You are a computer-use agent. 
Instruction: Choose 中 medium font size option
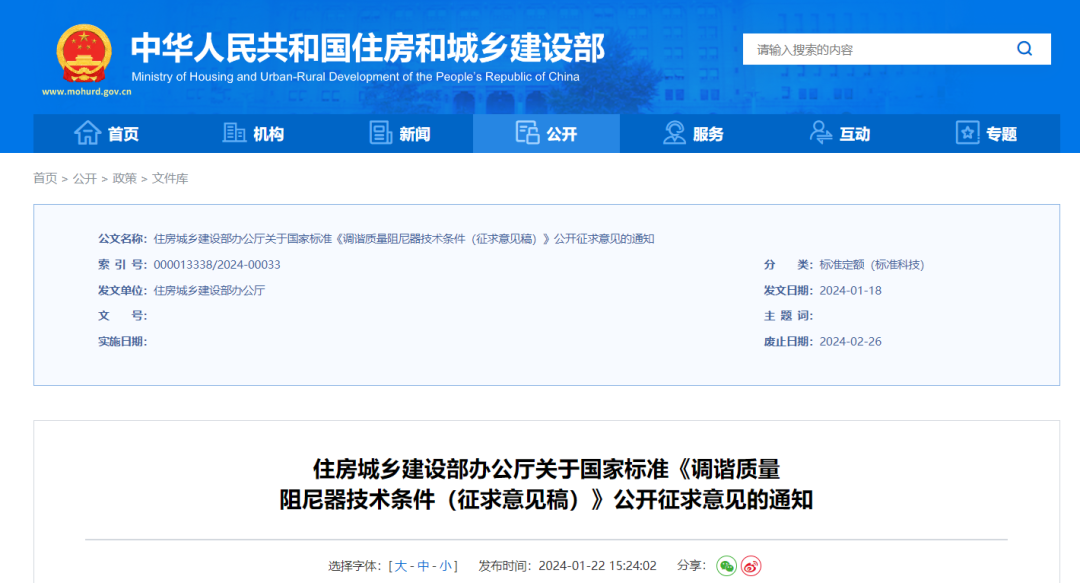[425, 565]
